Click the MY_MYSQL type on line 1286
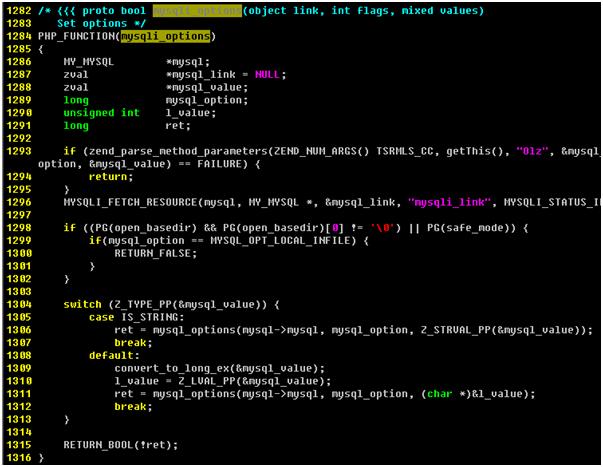Image resolution: width=603 pixels, height=467 pixels. click(89, 61)
